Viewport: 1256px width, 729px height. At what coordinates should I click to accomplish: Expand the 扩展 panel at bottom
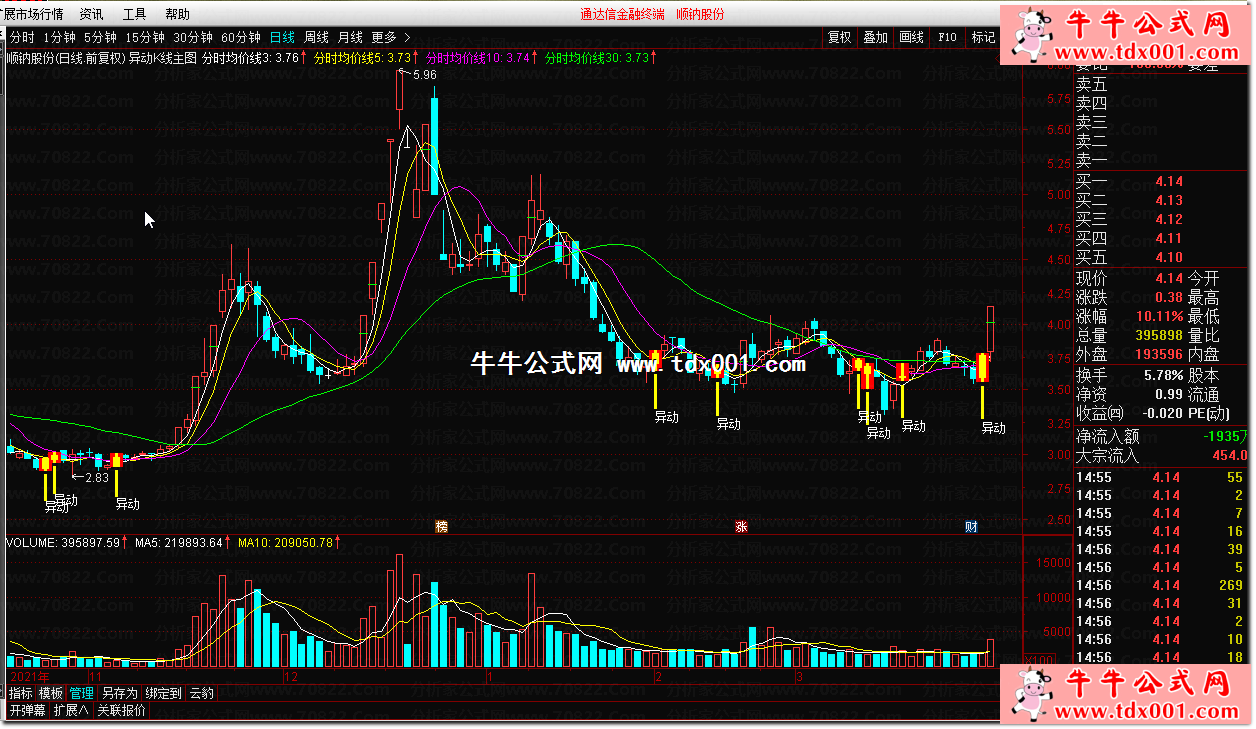pyautogui.click(x=71, y=710)
